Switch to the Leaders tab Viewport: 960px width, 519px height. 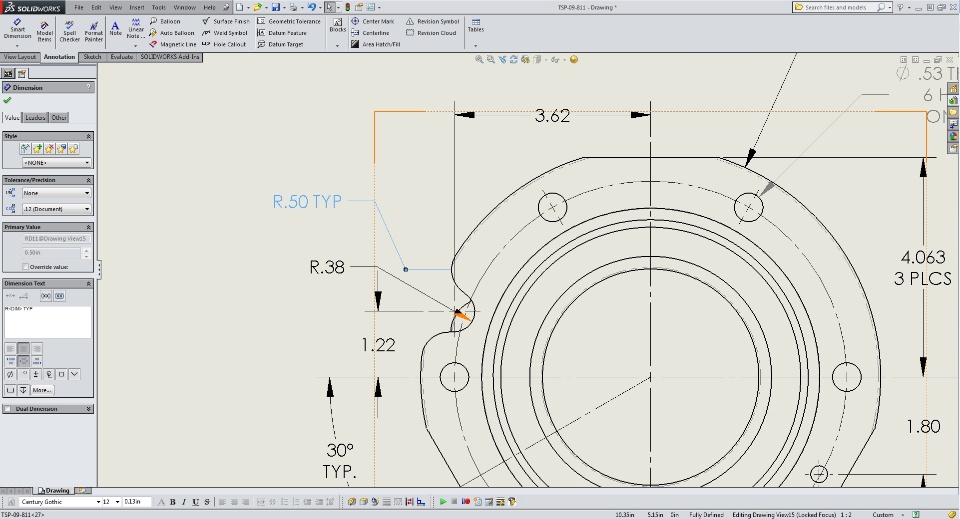[36, 118]
